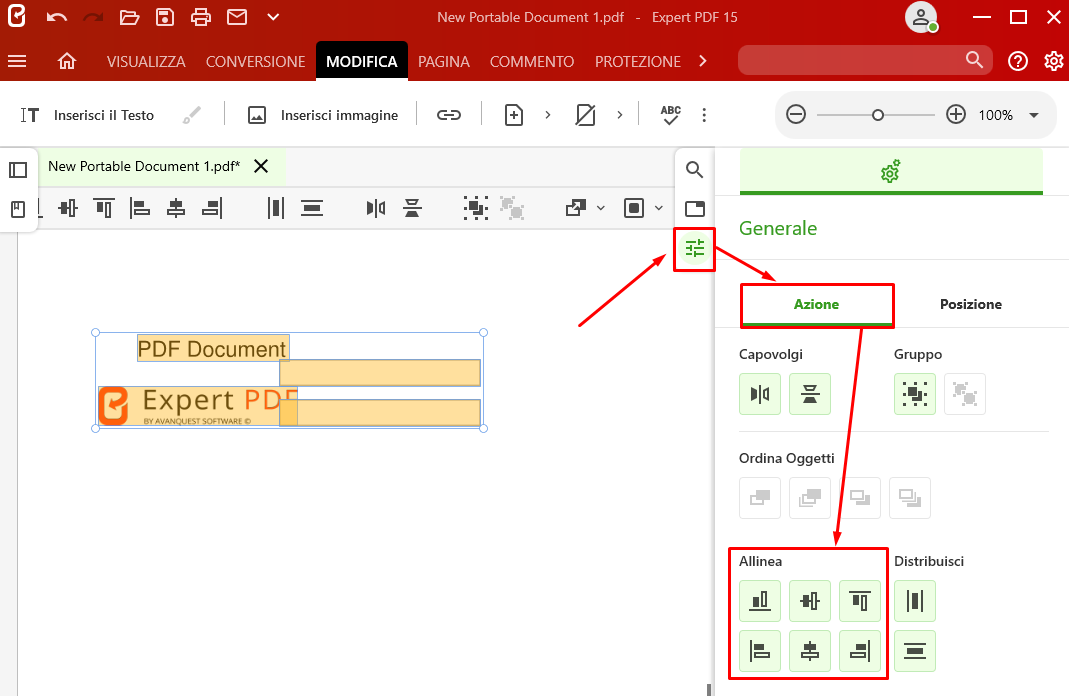Align left in the Allinea section
Image resolution: width=1069 pixels, height=696 pixels.
tap(759, 651)
